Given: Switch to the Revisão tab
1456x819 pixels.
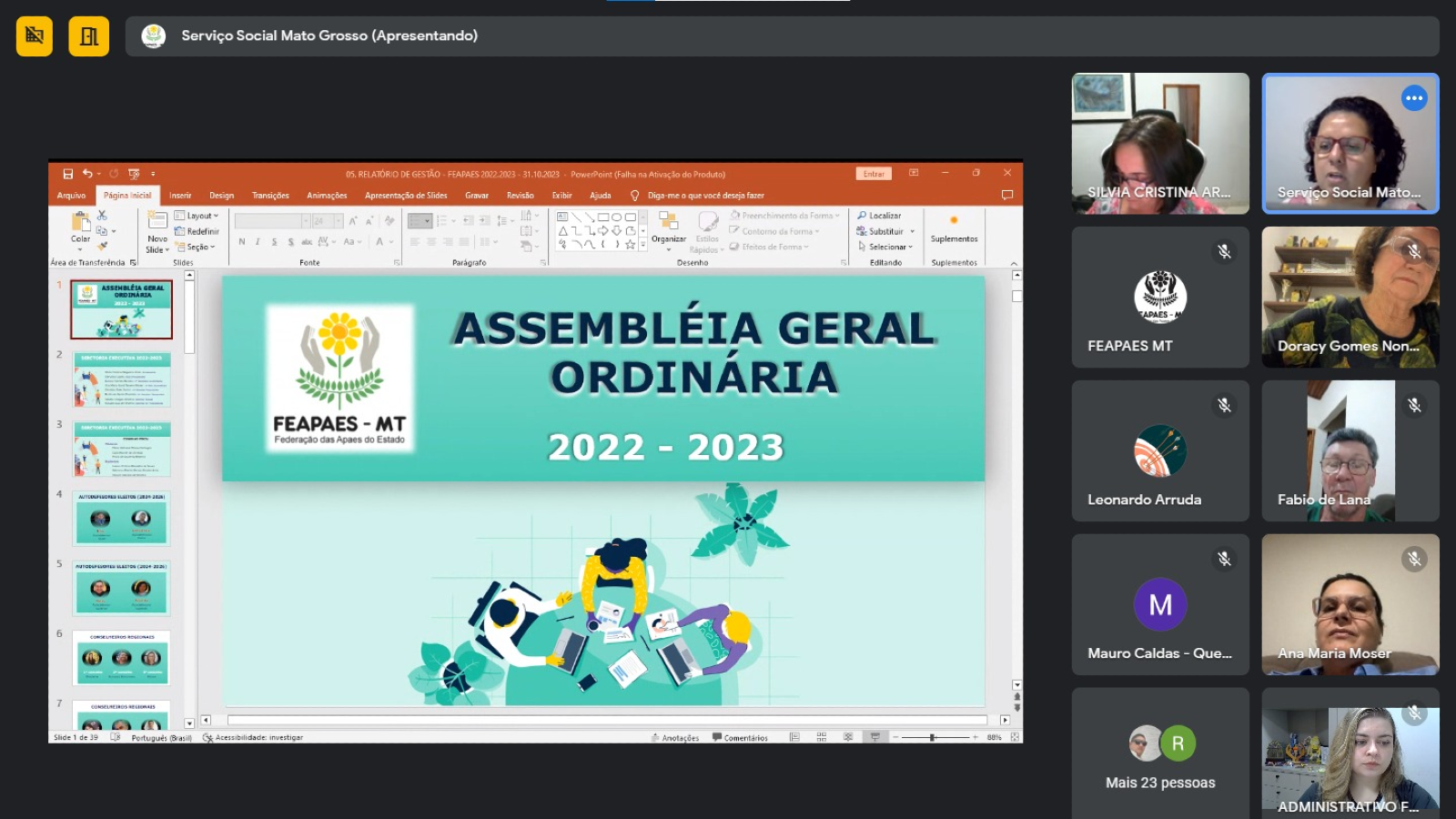Looking at the screenshot, I should click(521, 196).
